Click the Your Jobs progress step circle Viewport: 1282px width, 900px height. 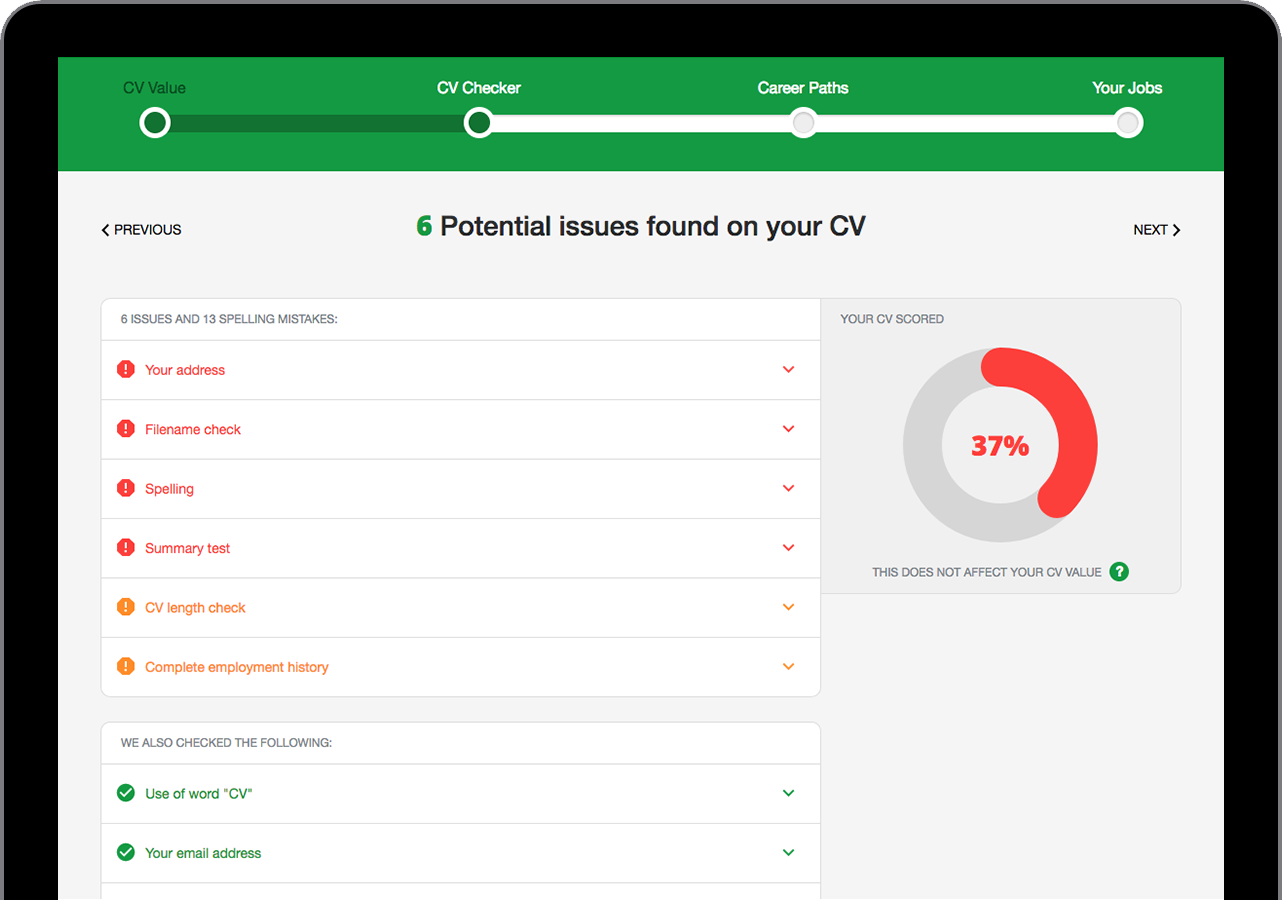pos(1128,123)
